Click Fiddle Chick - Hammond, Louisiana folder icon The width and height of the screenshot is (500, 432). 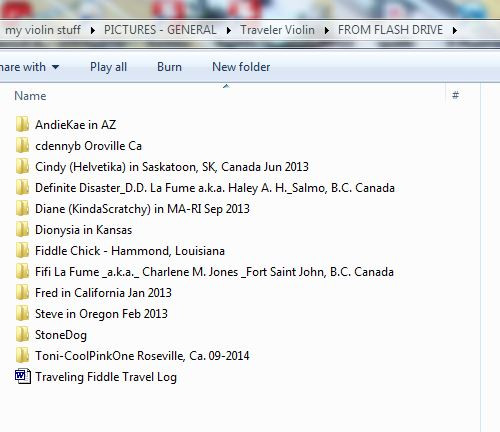click(22, 250)
